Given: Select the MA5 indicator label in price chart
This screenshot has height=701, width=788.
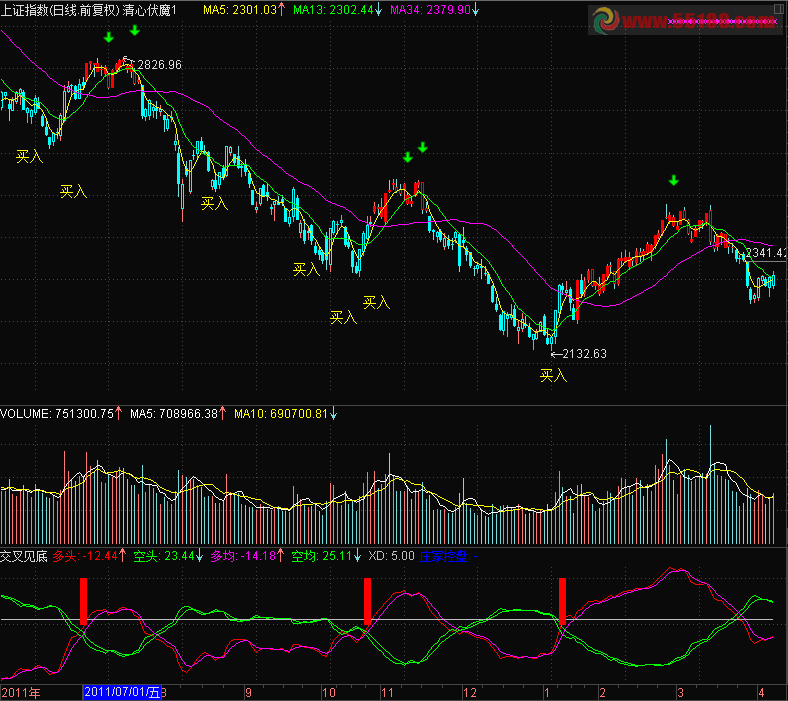Looking at the screenshot, I should pyautogui.click(x=242, y=9).
